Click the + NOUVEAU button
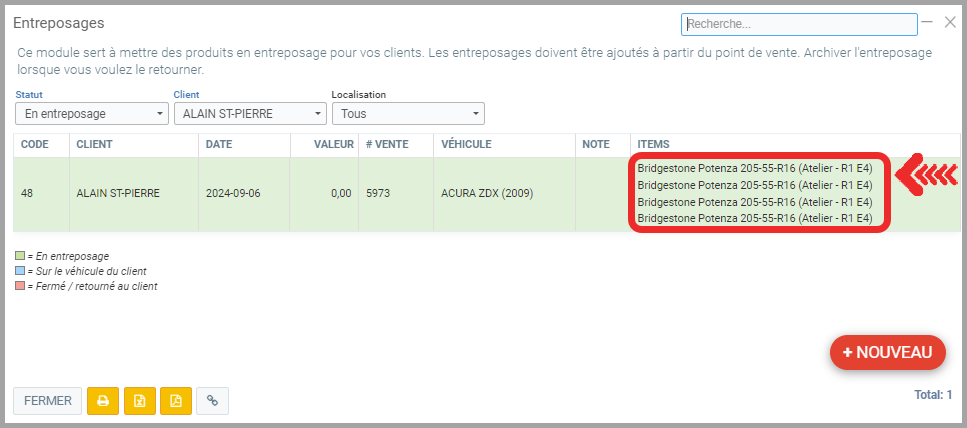The width and height of the screenshot is (967, 428). point(887,352)
